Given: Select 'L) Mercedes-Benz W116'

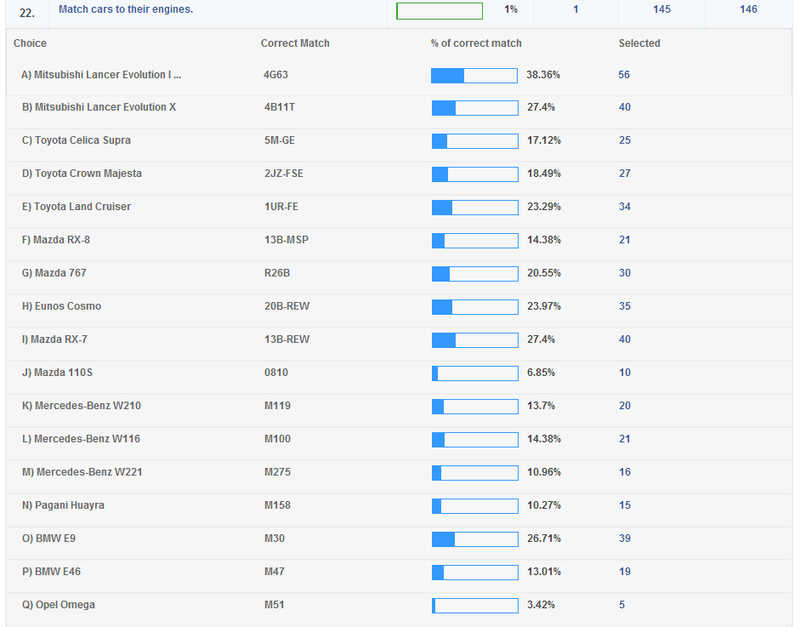Looking at the screenshot, I should coord(81,439).
